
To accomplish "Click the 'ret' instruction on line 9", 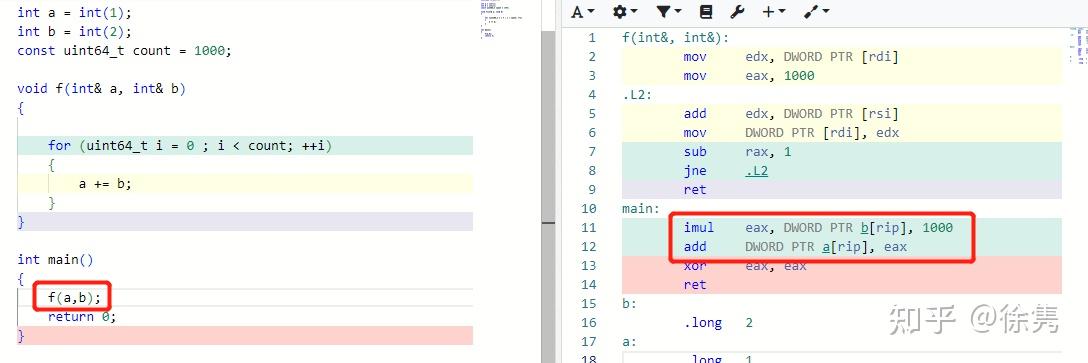I will (695, 189).
